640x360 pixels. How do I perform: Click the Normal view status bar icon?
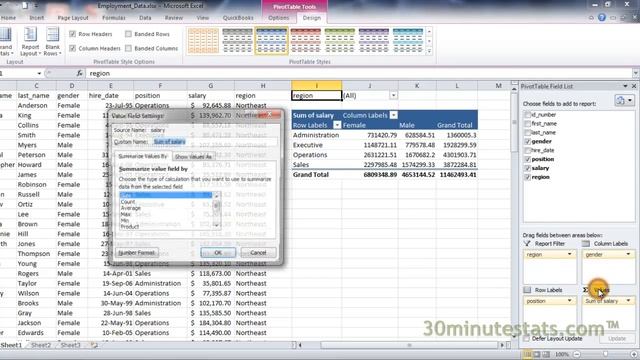tap(527, 354)
